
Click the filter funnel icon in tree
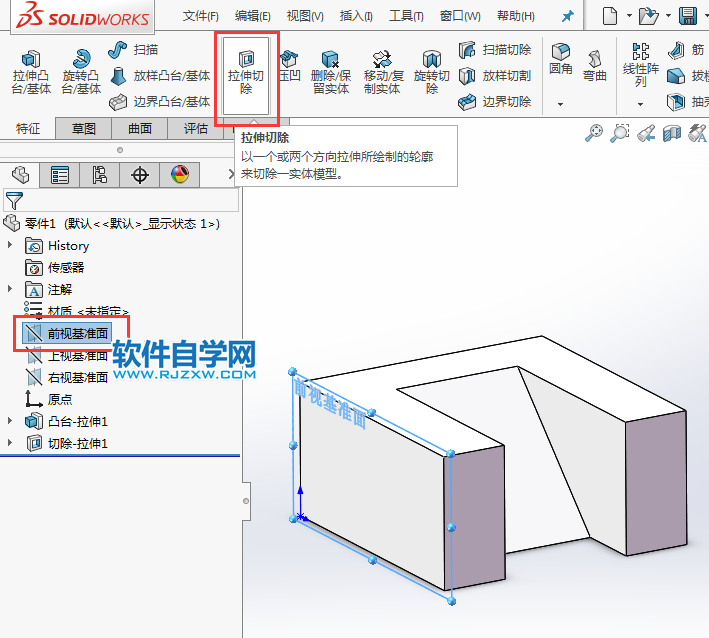[x=14, y=200]
